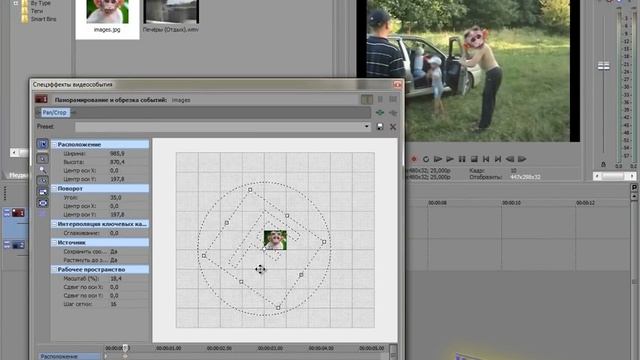This screenshot has height=360, width=640.
Task: Click Play From Start in preview transport
Action: click(x=438, y=159)
